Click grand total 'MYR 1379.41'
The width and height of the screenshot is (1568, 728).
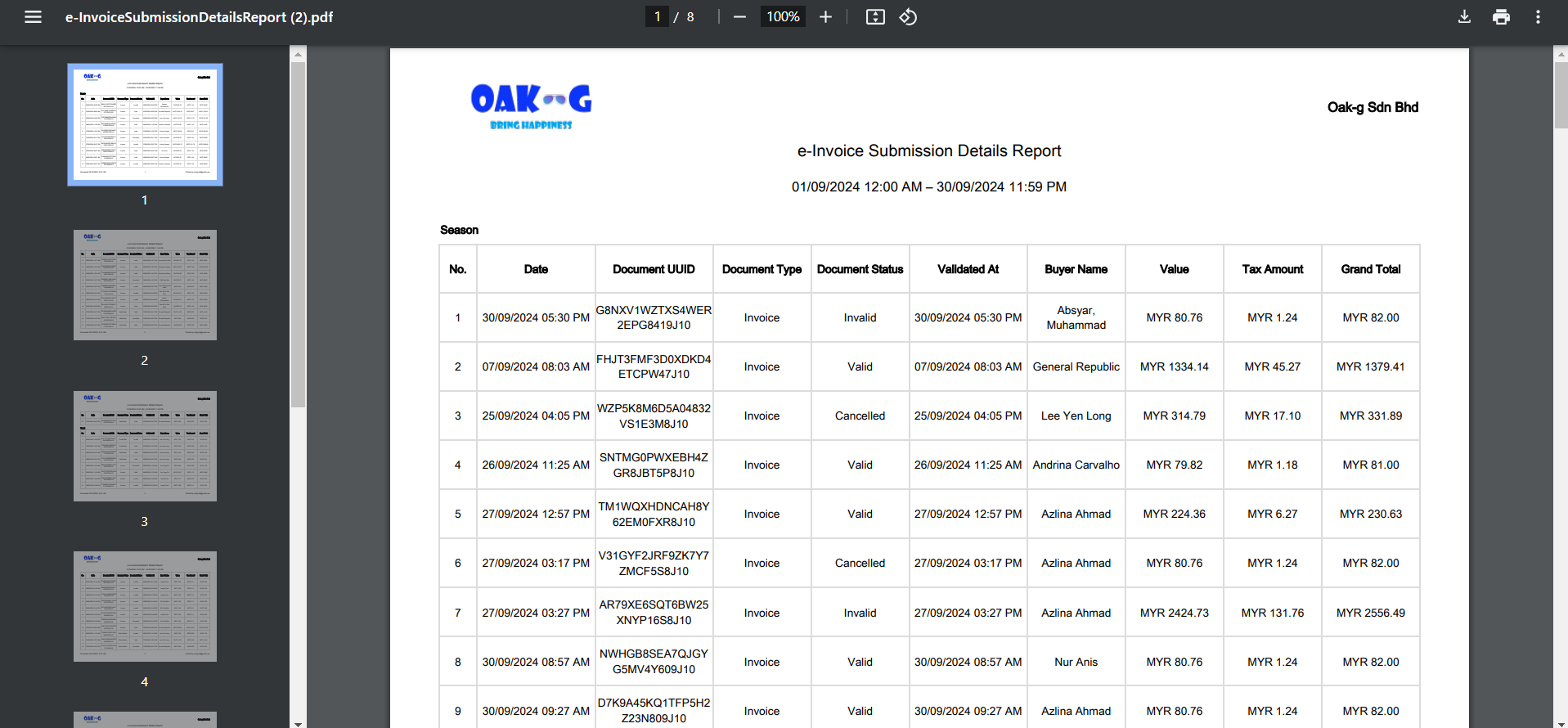[1371, 366]
